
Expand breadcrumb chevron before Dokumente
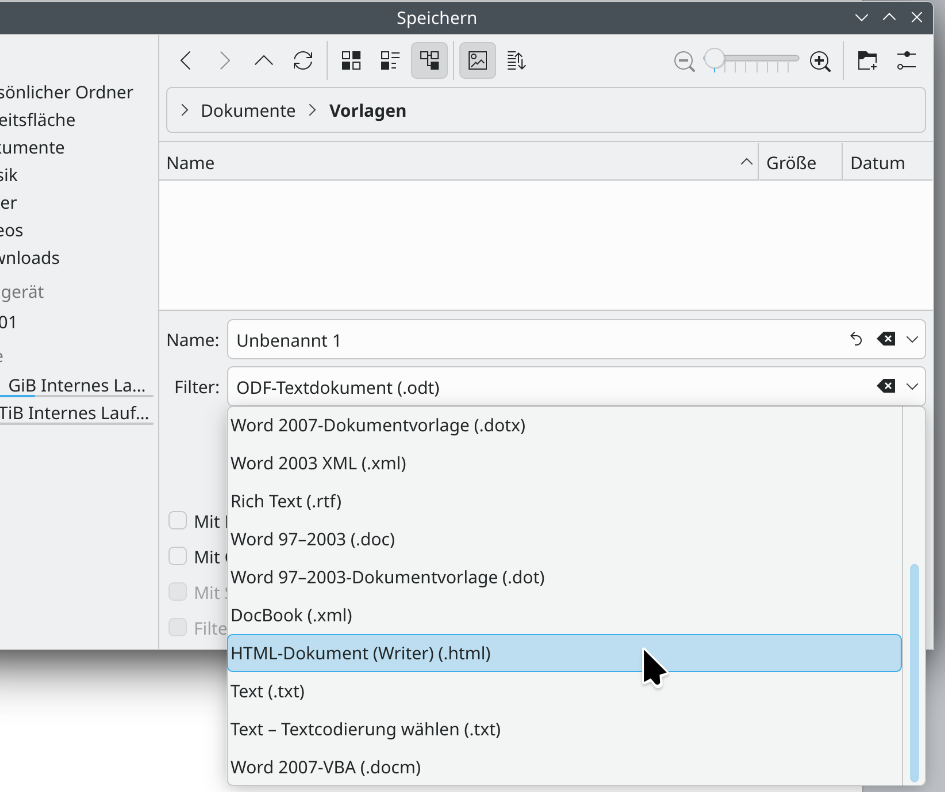(x=184, y=111)
